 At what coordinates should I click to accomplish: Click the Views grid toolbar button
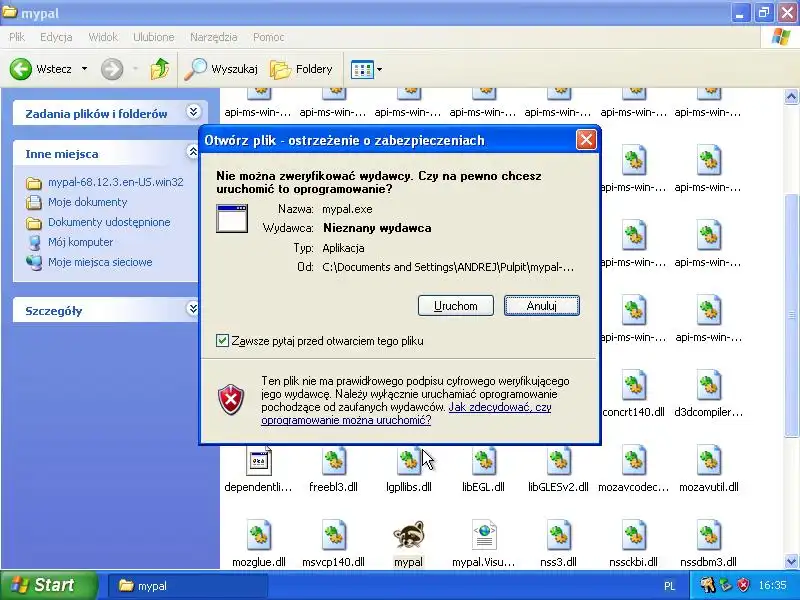pos(362,69)
